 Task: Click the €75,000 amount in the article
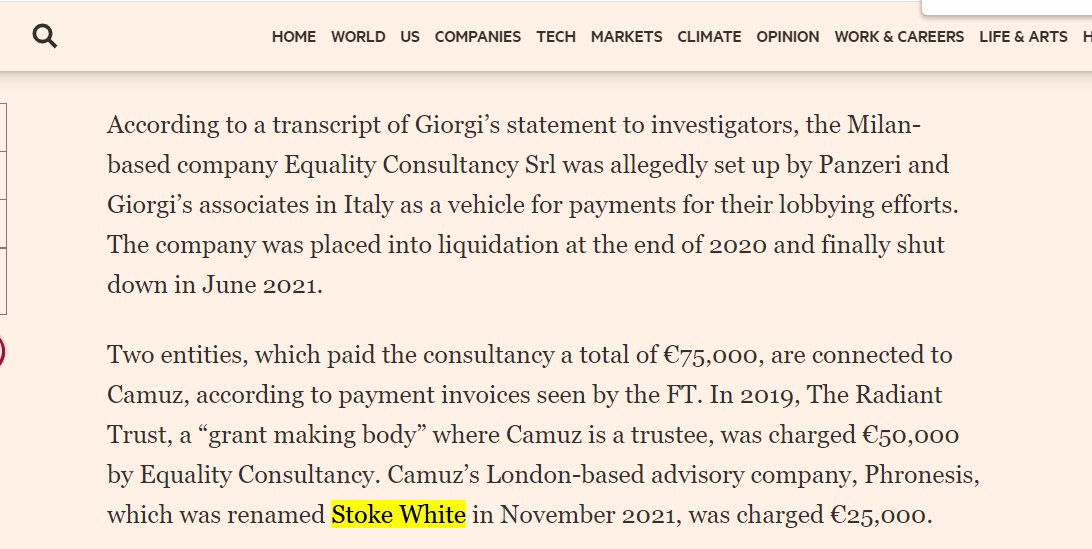coord(710,355)
